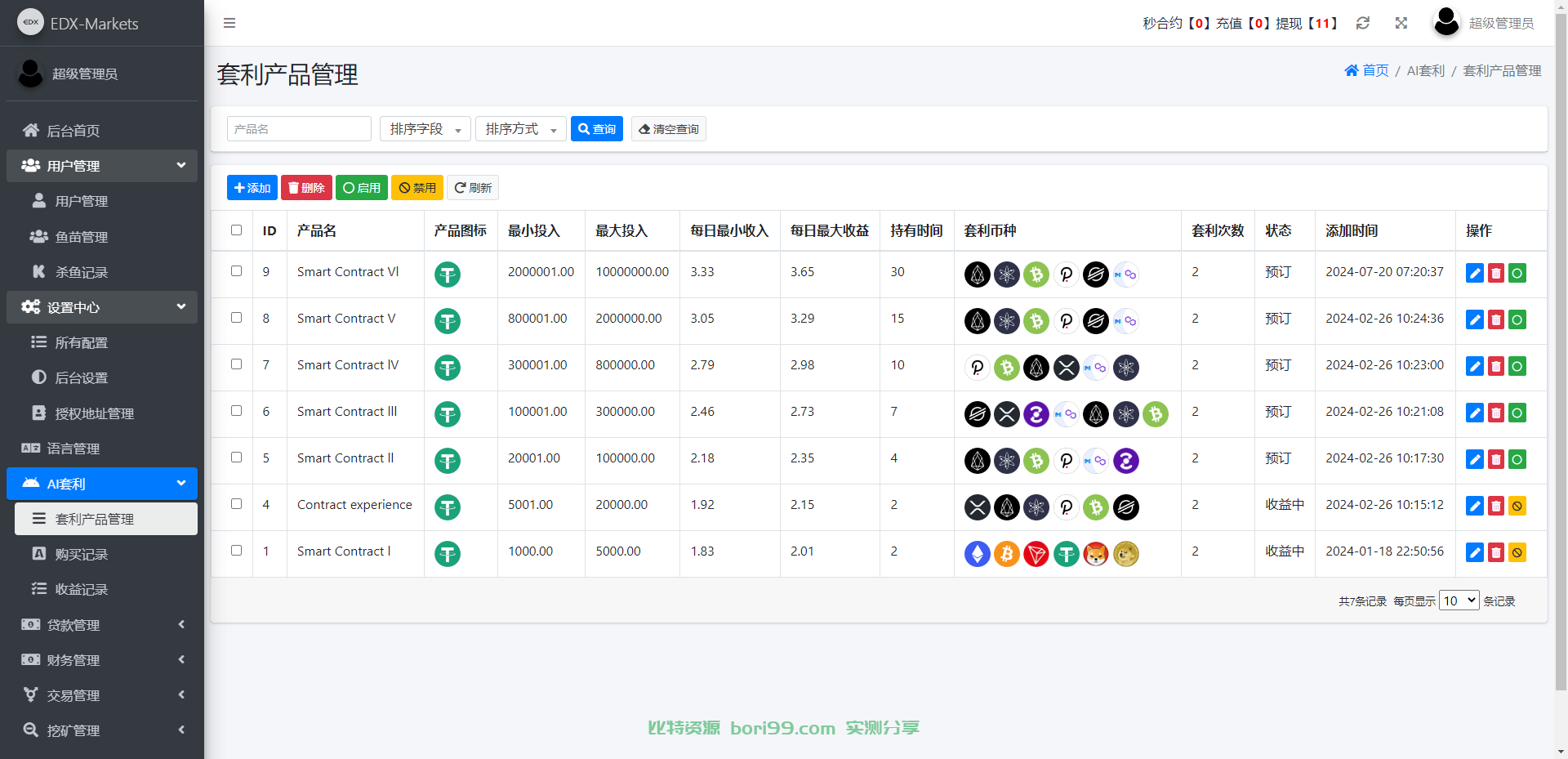
Task: Edit Smart Contract V pencil icon
Action: pyautogui.click(x=1475, y=320)
